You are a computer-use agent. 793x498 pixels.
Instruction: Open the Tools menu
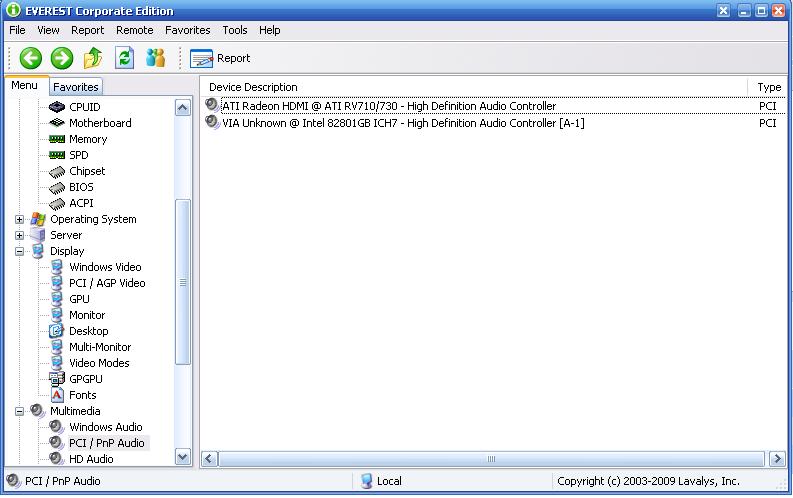pos(235,30)
